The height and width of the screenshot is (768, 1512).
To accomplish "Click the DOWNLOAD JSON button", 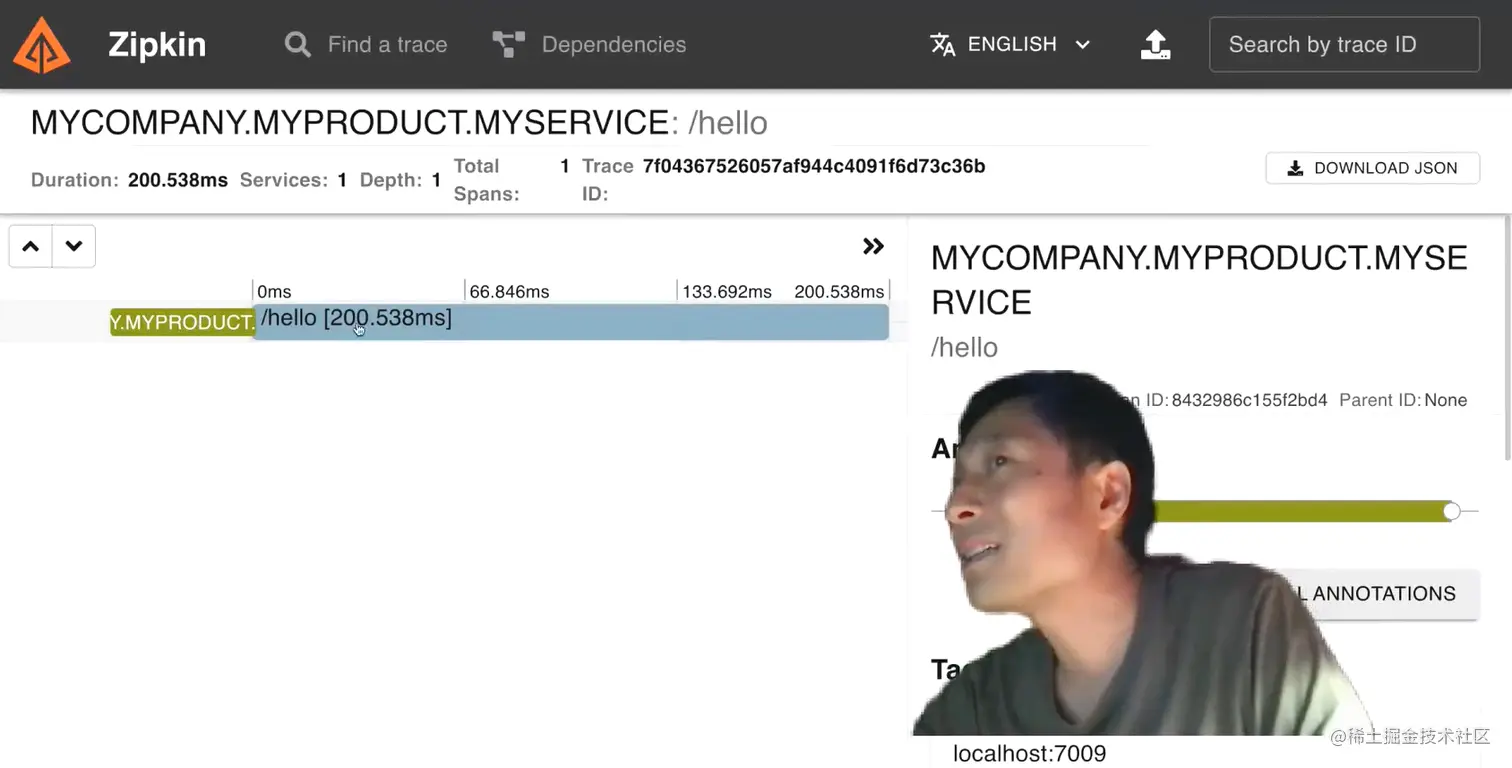I will click(1372, 168).
